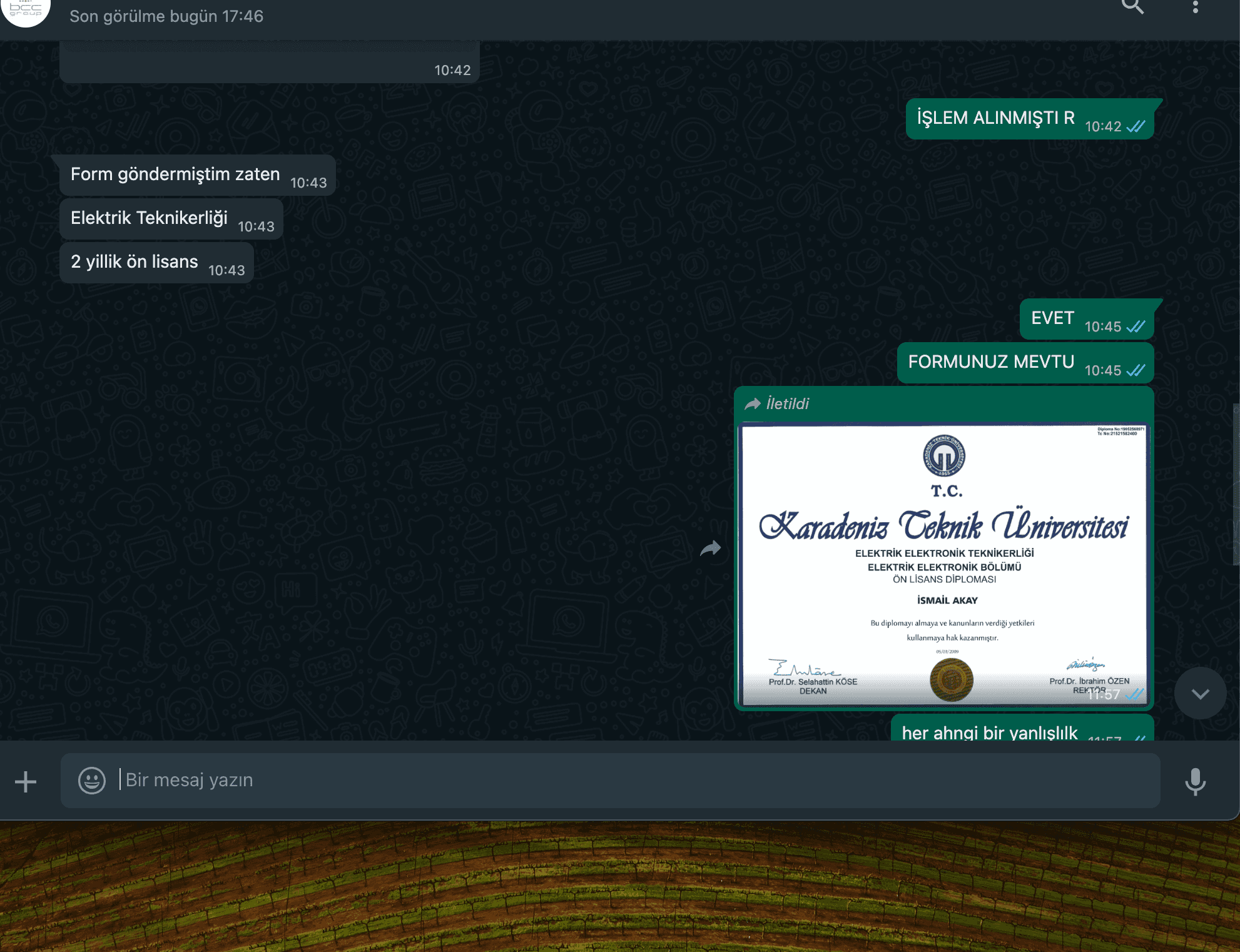The height and width of the screenshot is (952, 1240).
Task: Click the 10:42 timestamp in top incoming bubble
Action: pyautogui.click(x=452, y=70)
